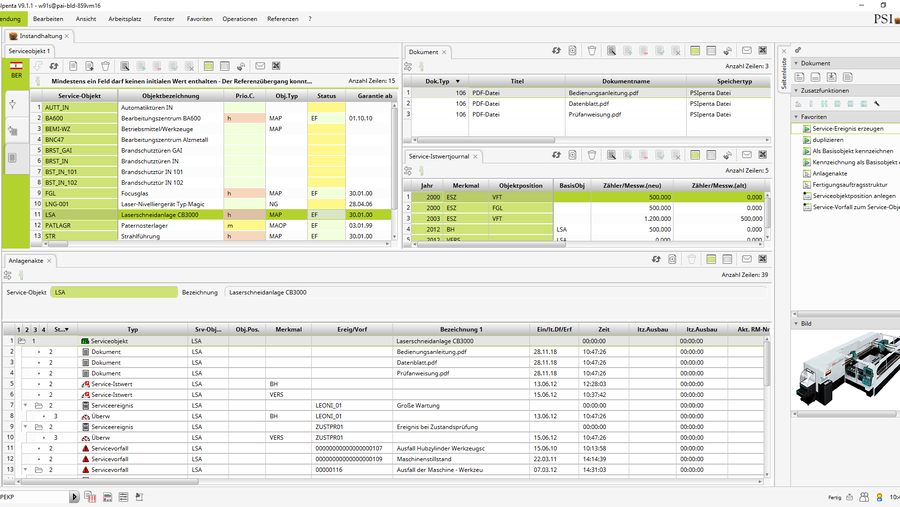Open the Bearbeiten menu
The width and height of the screenshot is (900, 507).
48,19
